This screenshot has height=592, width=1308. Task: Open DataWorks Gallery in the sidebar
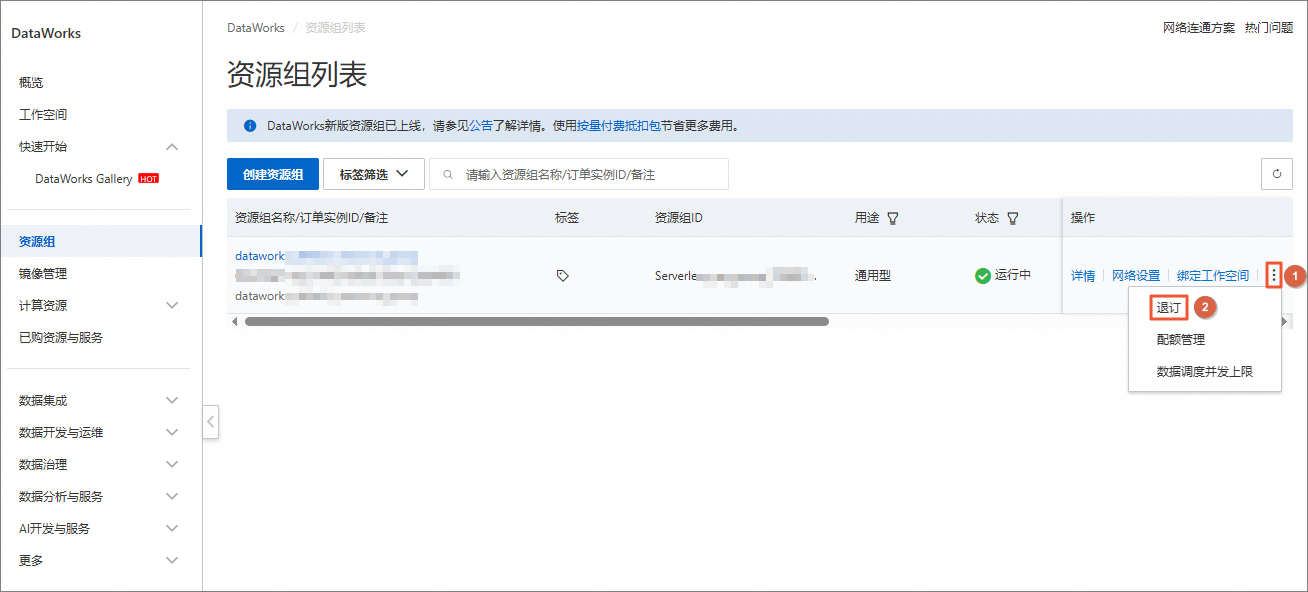tap(84, 179)
